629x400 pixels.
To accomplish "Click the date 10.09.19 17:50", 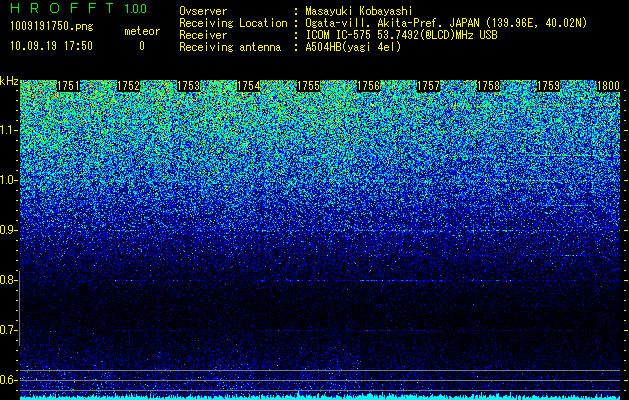I will click(x=51, y=46).
